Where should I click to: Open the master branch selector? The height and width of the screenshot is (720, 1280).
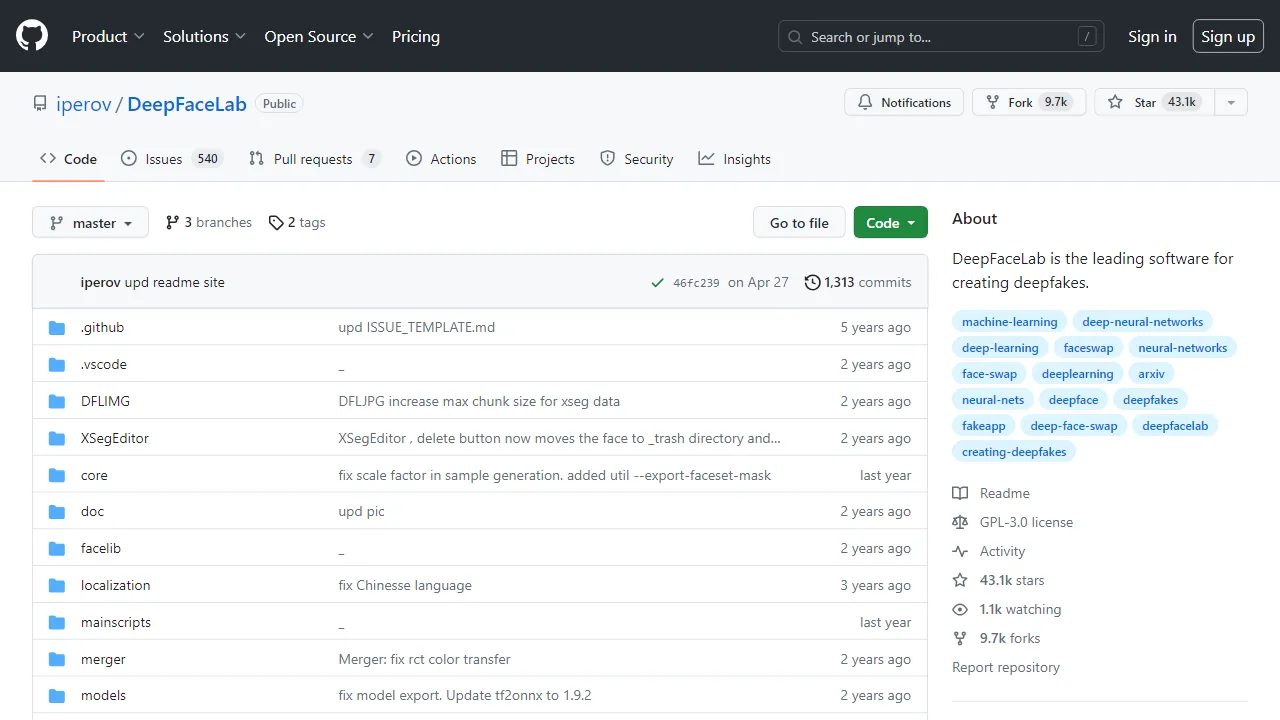pyautogui.click(x=90, y=223)
